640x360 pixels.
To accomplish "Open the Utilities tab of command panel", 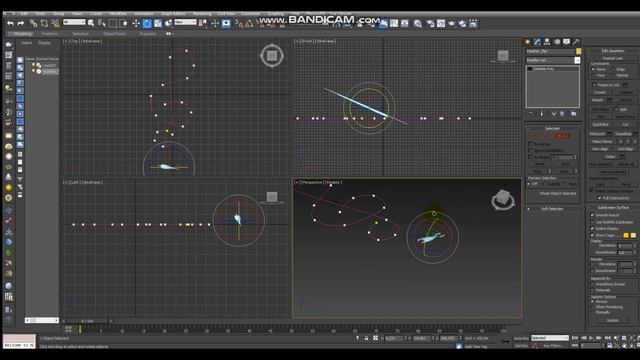I will 576,42.
